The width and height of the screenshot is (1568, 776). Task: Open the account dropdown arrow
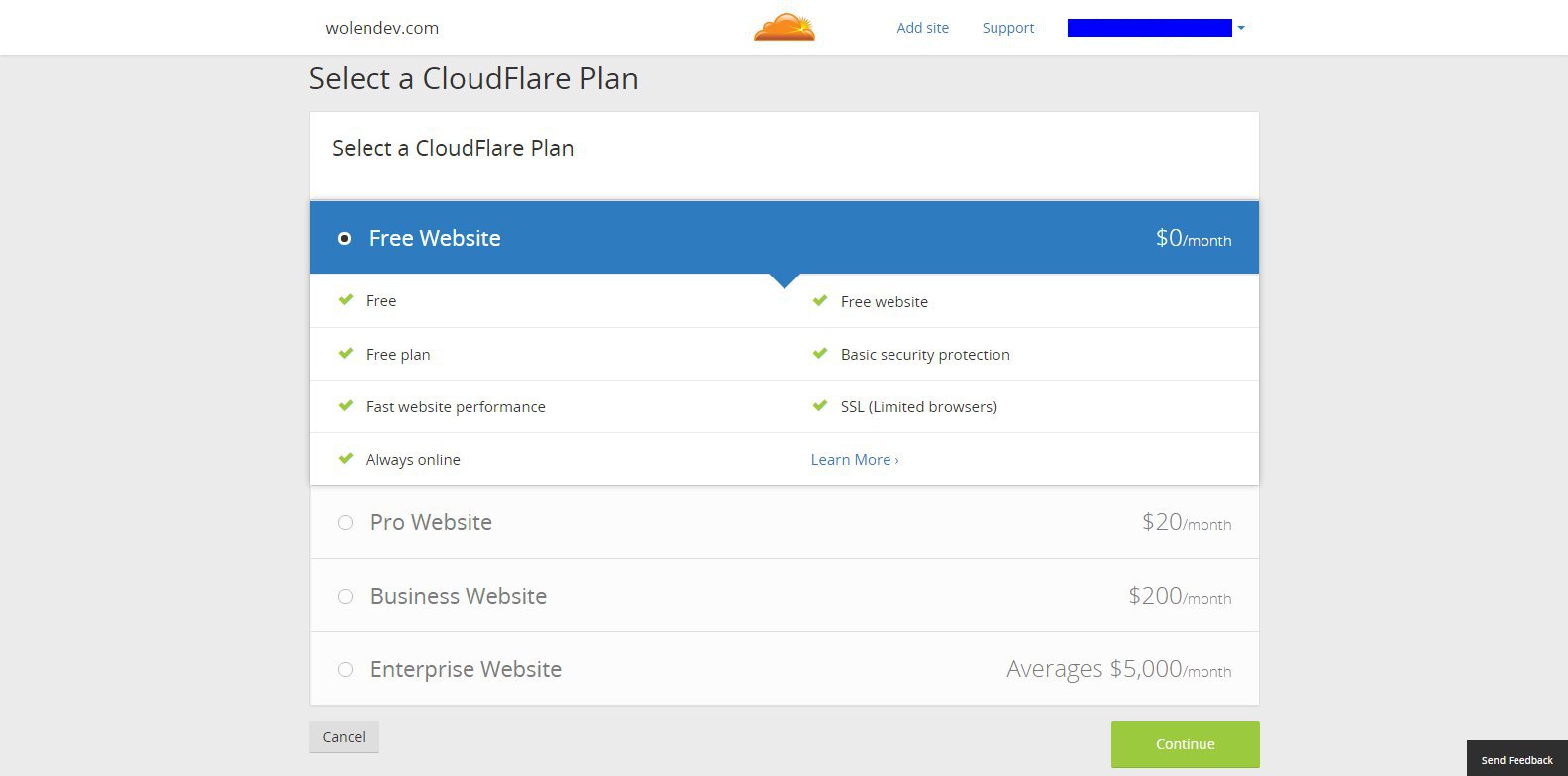point(1241,28)
